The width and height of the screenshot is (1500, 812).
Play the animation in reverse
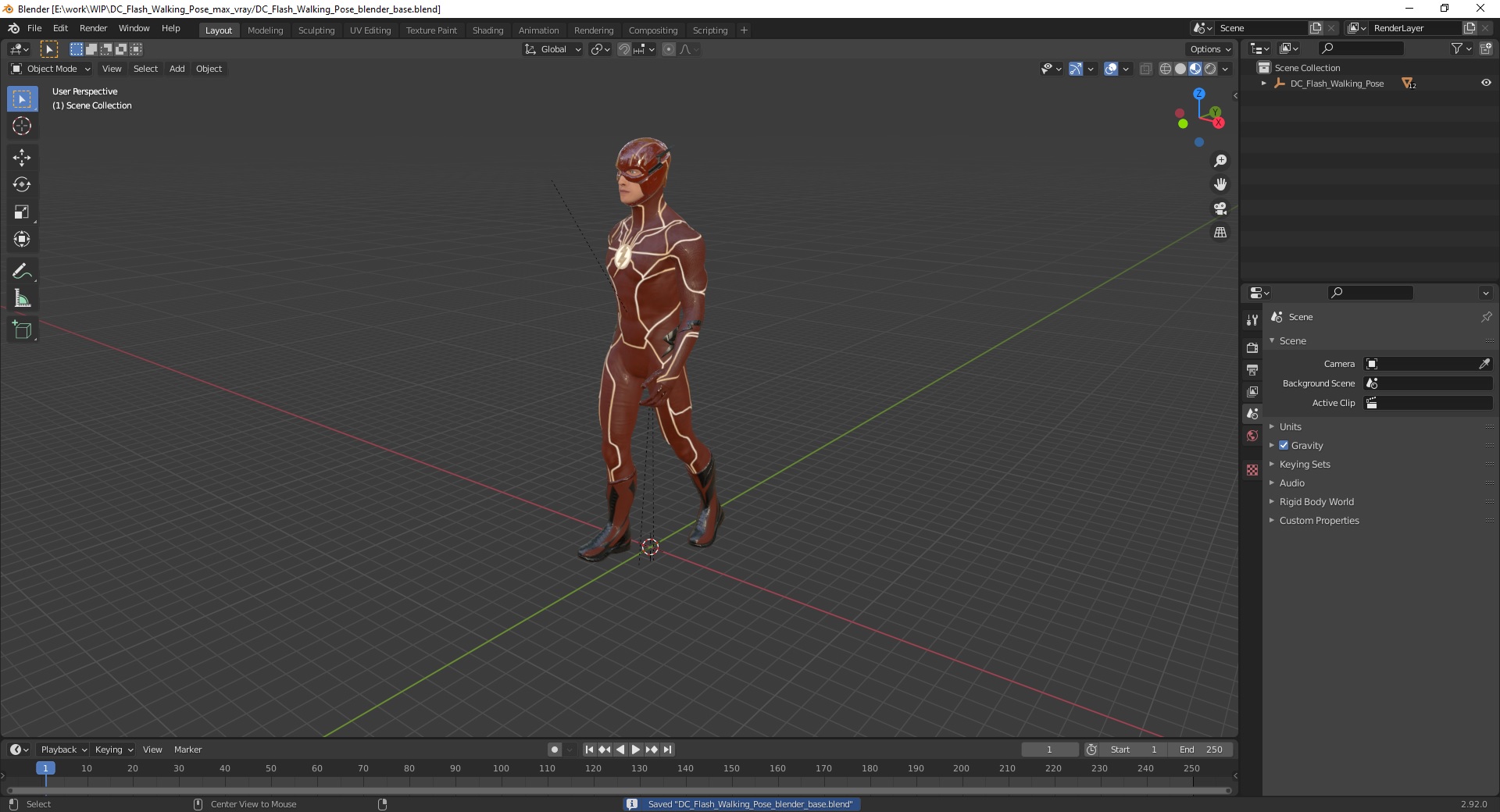point(620,750)
